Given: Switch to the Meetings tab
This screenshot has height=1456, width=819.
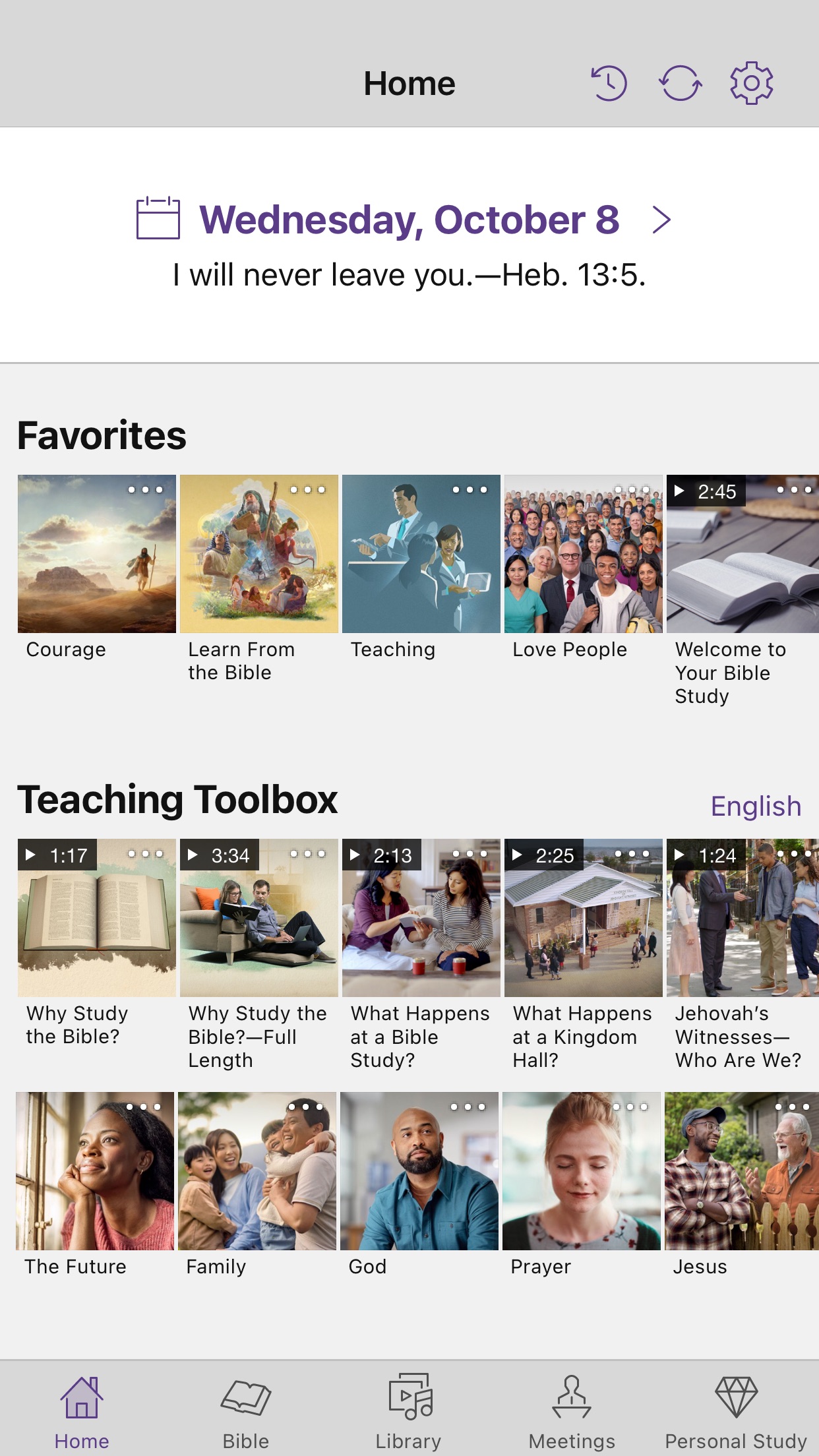Looking at the screenshot, I should (572, 1412).
